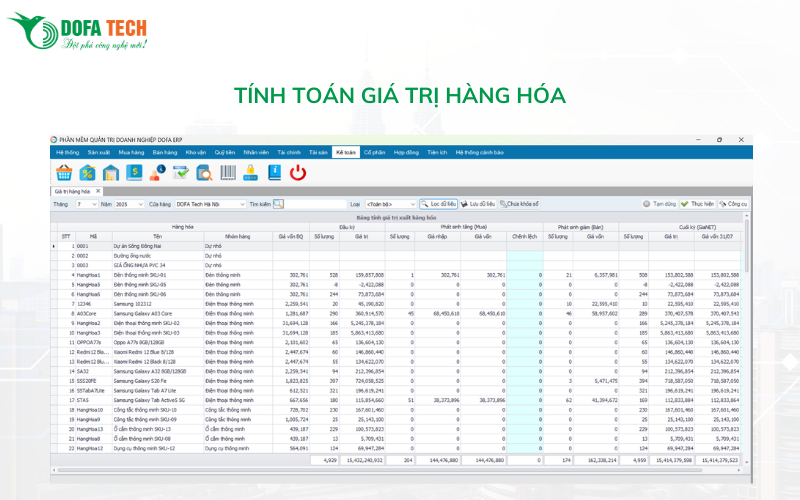The height and width of the screenshot is (500, 800).
Task: Click the magnifier document search icon
Action: pos(204,173)
